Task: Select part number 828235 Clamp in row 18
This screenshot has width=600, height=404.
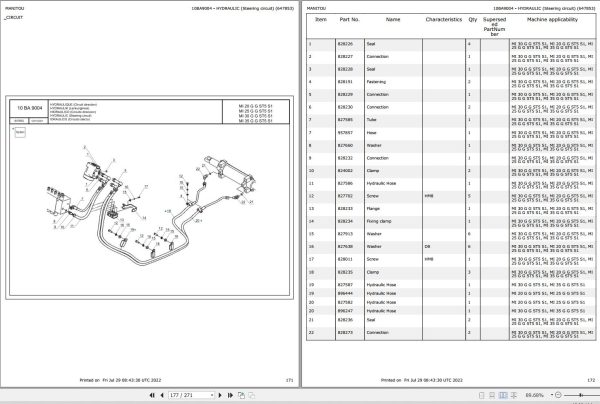Action: (345, 272)
